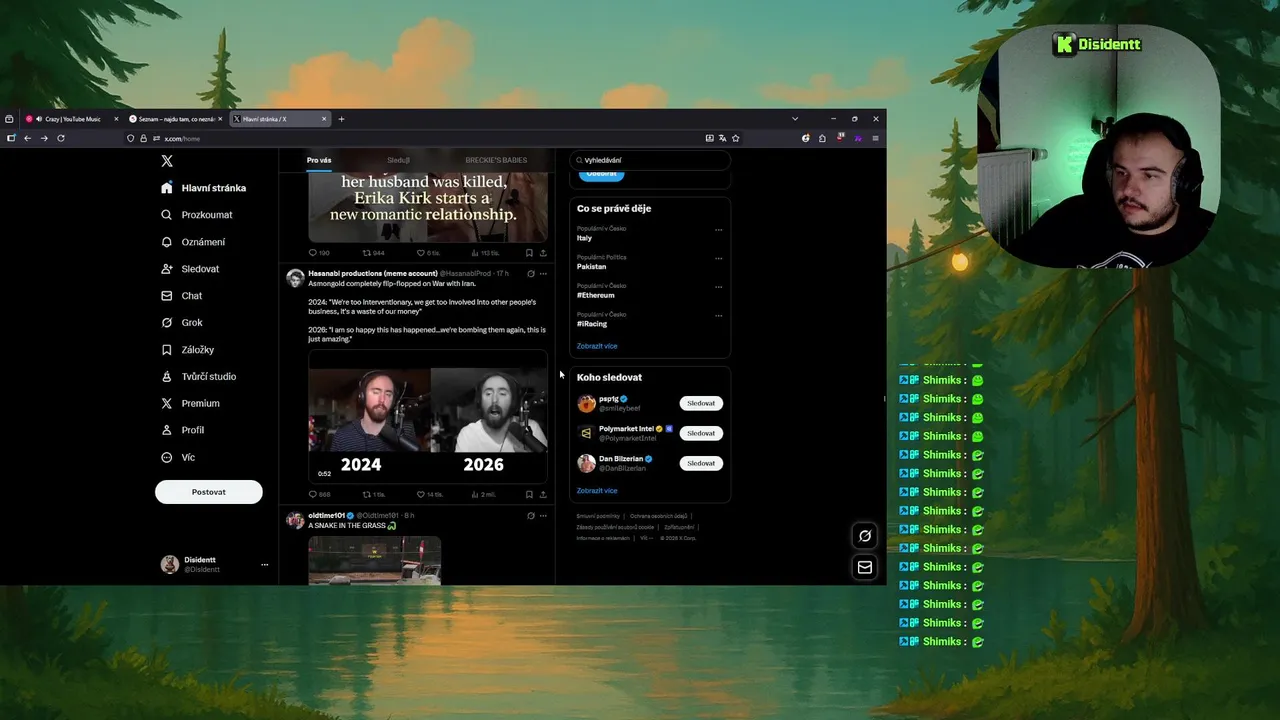Switch to the Sleduji tab
The height and width of the screenshot is (720, 1280).
coord(398,160)
